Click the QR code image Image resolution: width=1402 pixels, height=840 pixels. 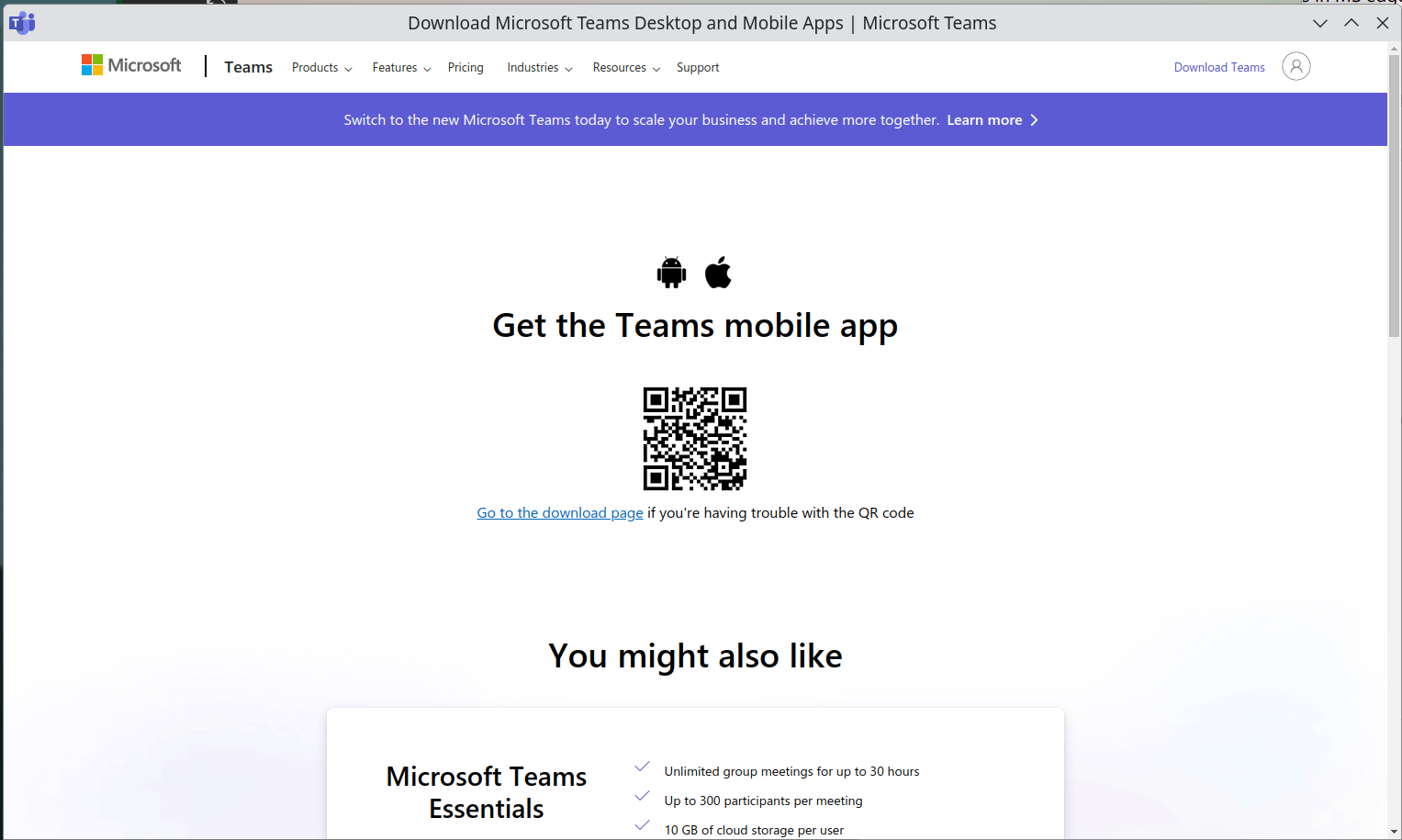[695, 438]
